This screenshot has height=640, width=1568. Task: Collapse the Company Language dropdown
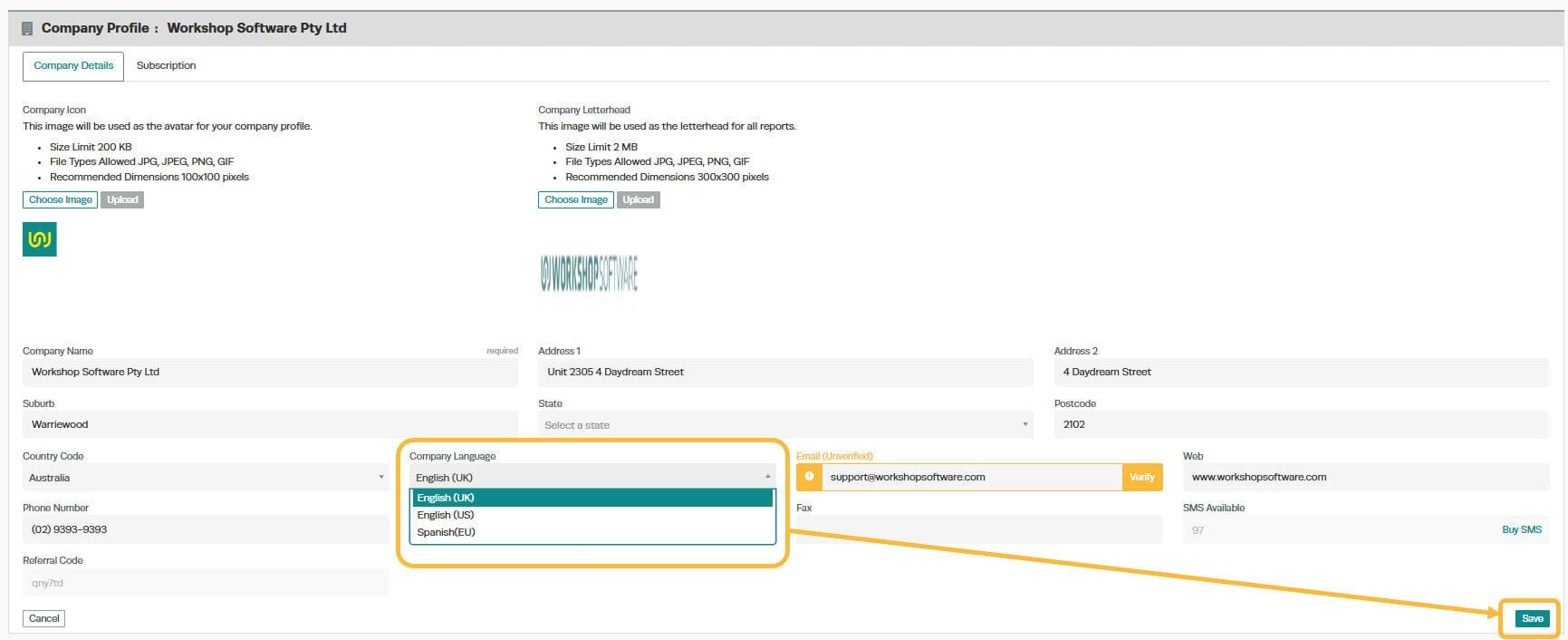pyautogui.click(x=592, y=477)
